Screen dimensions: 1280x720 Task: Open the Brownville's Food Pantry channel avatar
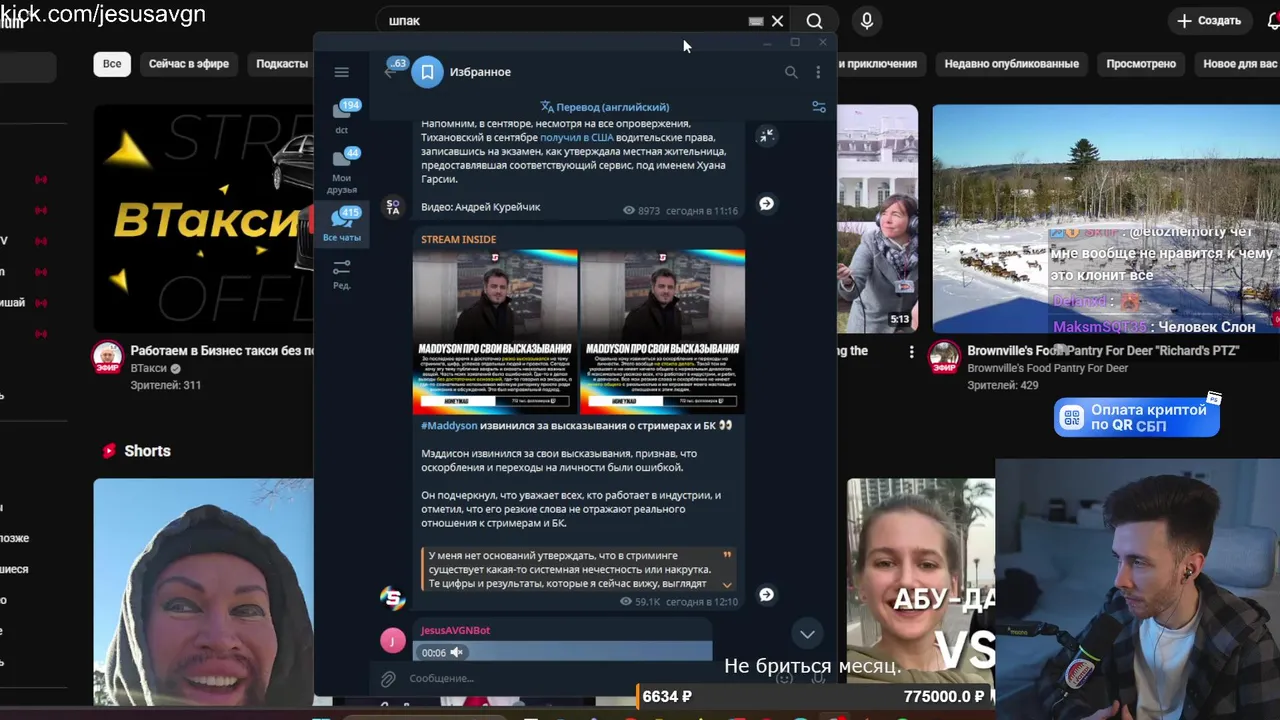pos(944,357)
